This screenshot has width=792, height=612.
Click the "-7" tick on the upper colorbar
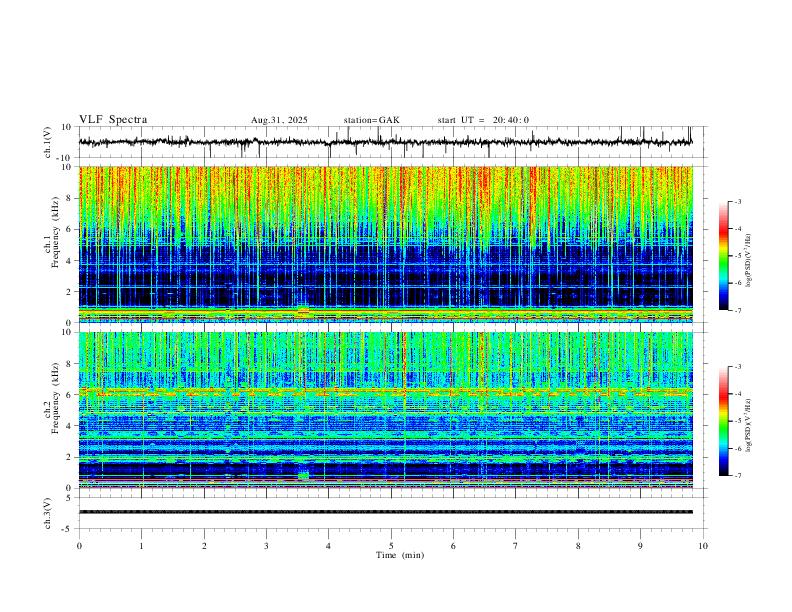(738, 310)
